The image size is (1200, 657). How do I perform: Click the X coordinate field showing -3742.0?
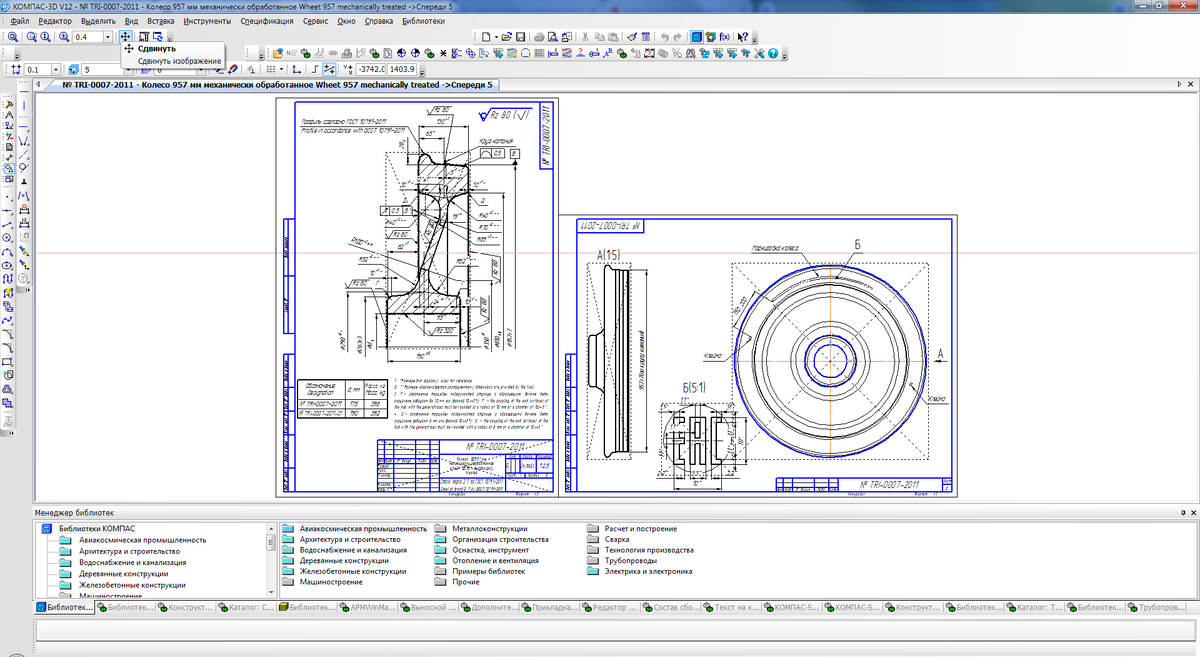370,69
